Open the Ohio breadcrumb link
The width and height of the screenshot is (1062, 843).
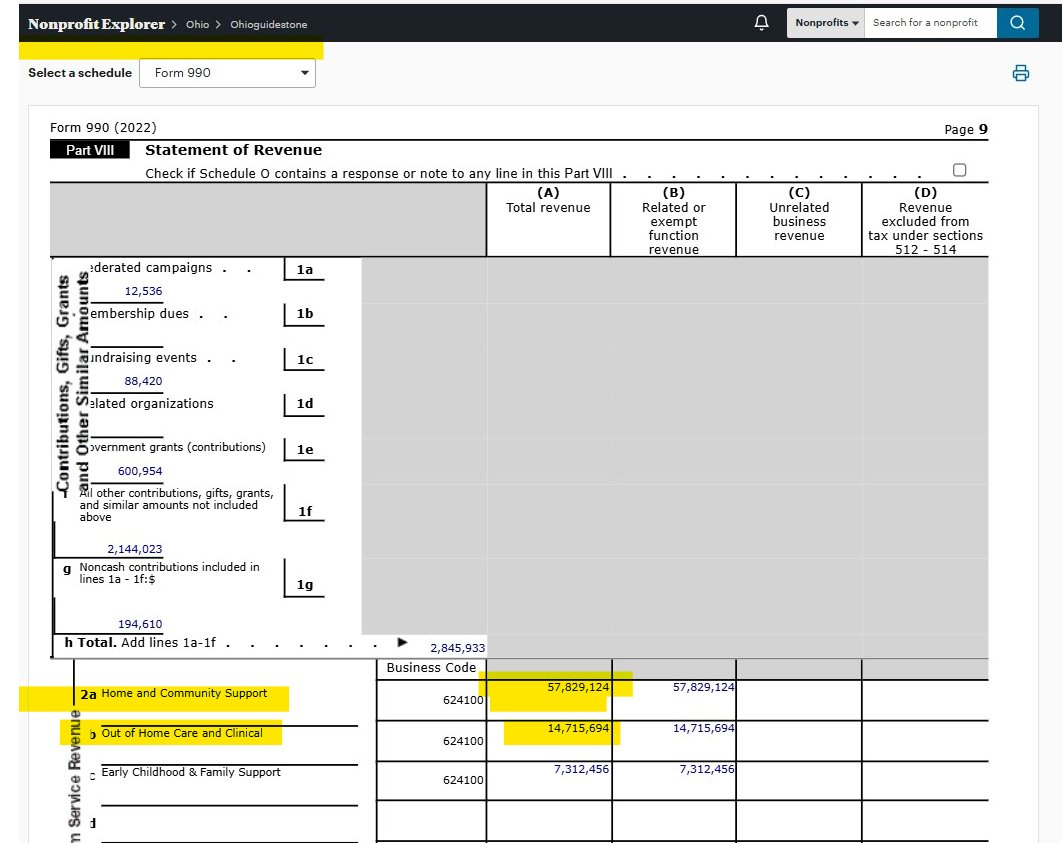point(198,24)
